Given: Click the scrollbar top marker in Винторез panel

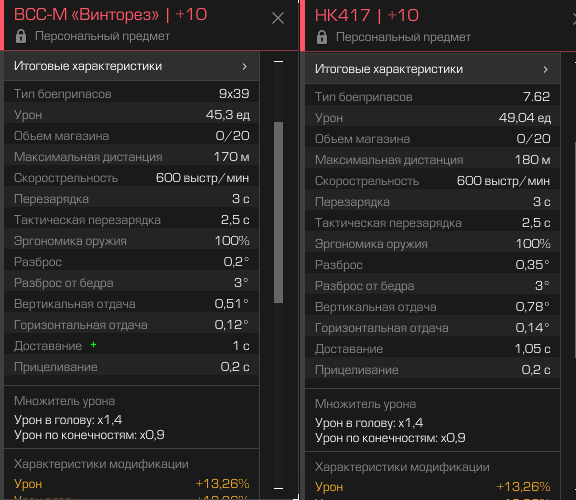Looking at the screenshot, I should pyautogui.click(x=278, y=62).
